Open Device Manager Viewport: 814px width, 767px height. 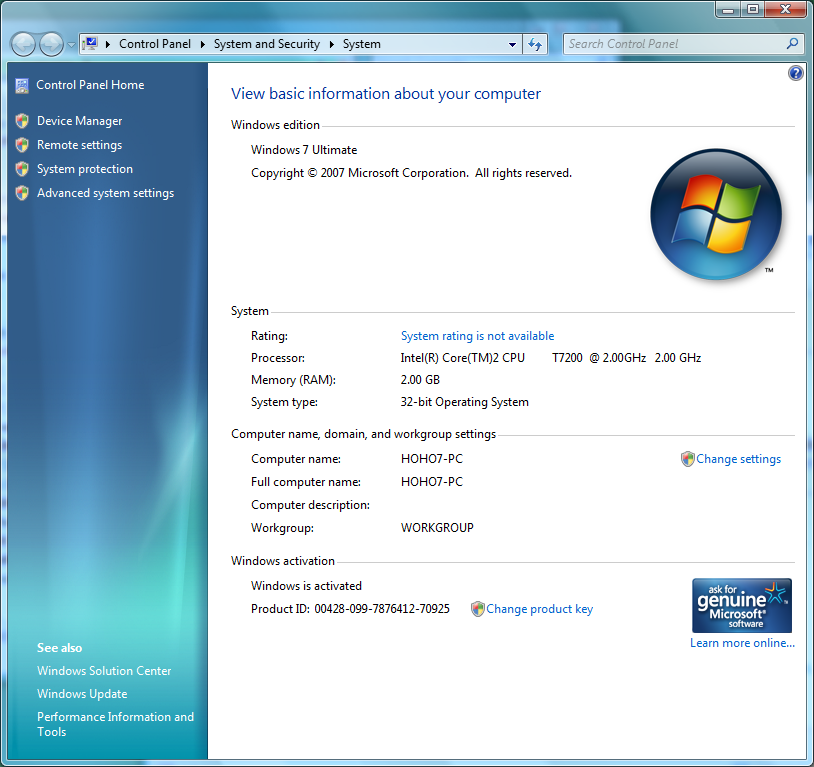pos(79,121)
